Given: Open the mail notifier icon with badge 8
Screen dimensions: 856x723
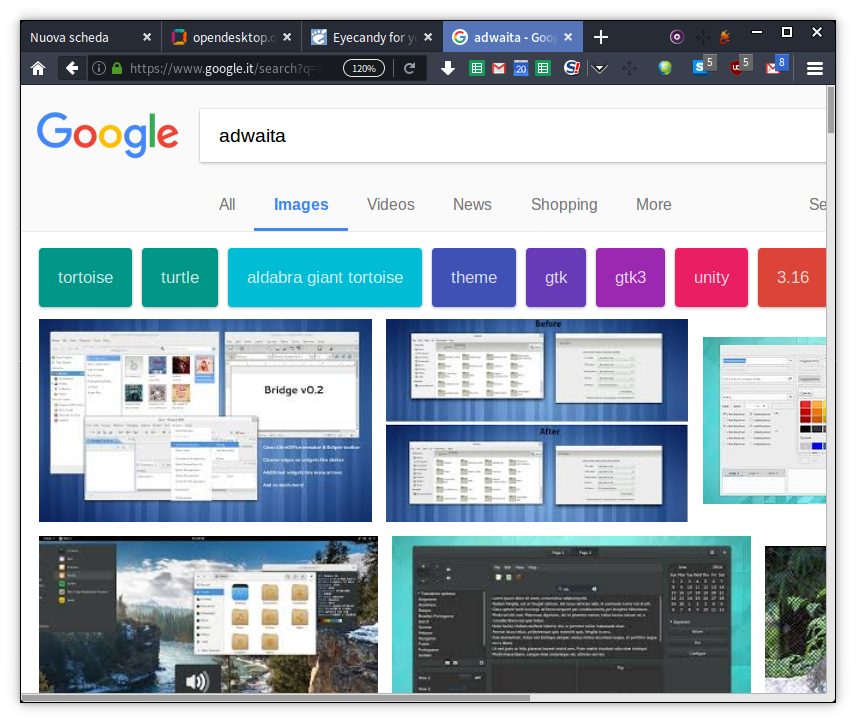Looking at the screenshot, I should point(776,66).
